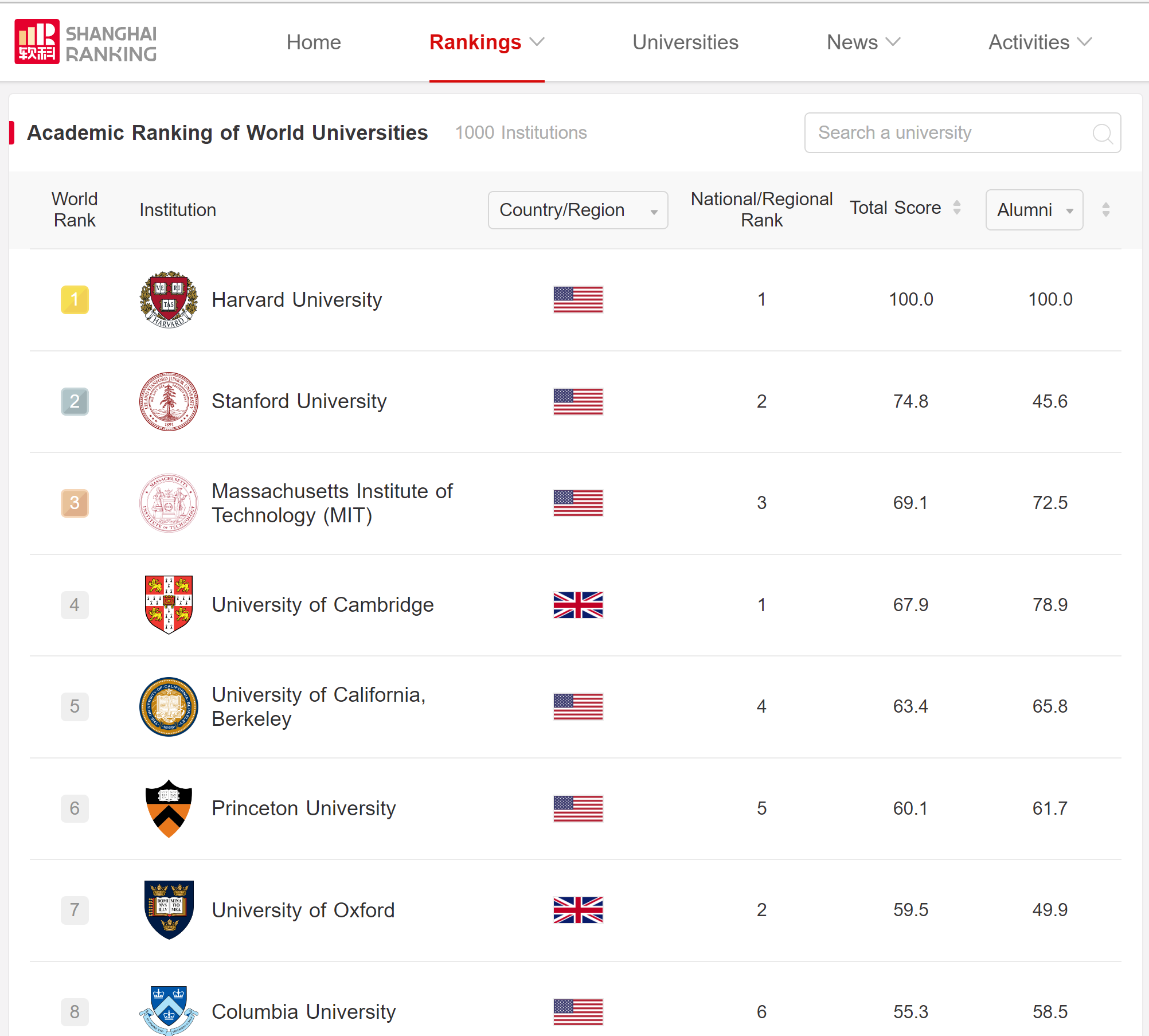Open the Country/Region dropdown
Viewport: 1149px width, 1036px height.
577,210
